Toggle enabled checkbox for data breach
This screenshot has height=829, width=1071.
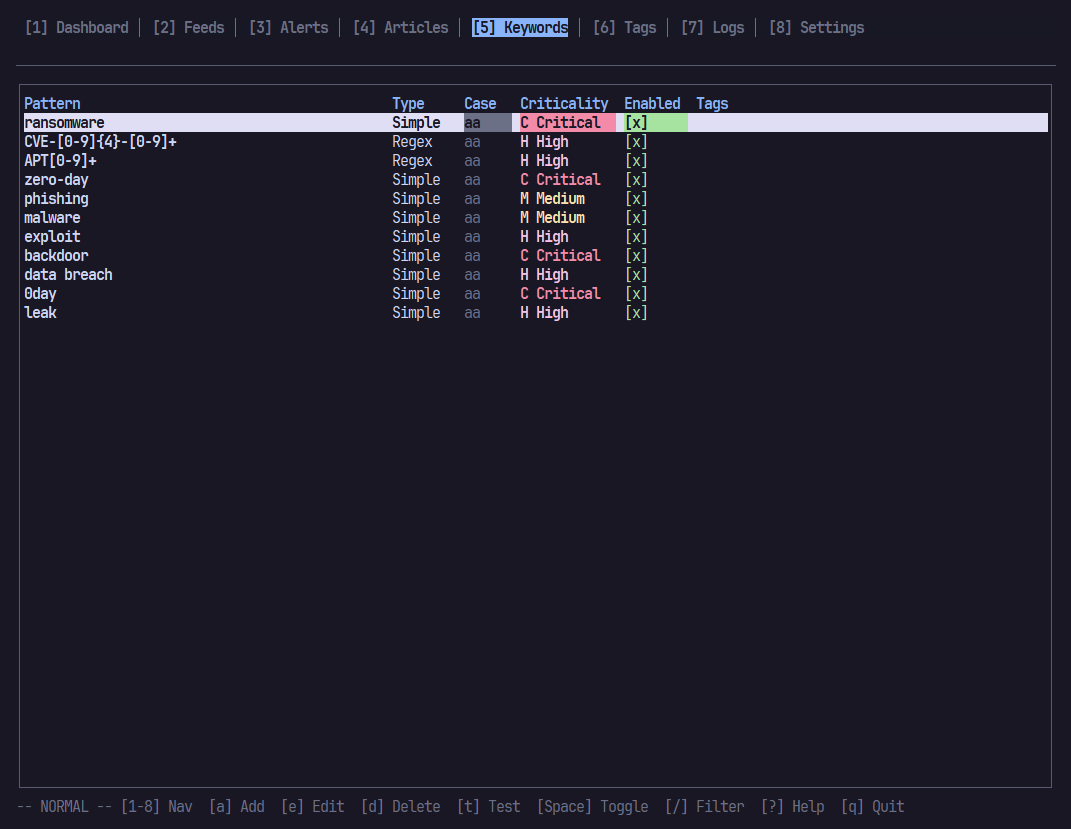tap(636, 275)
